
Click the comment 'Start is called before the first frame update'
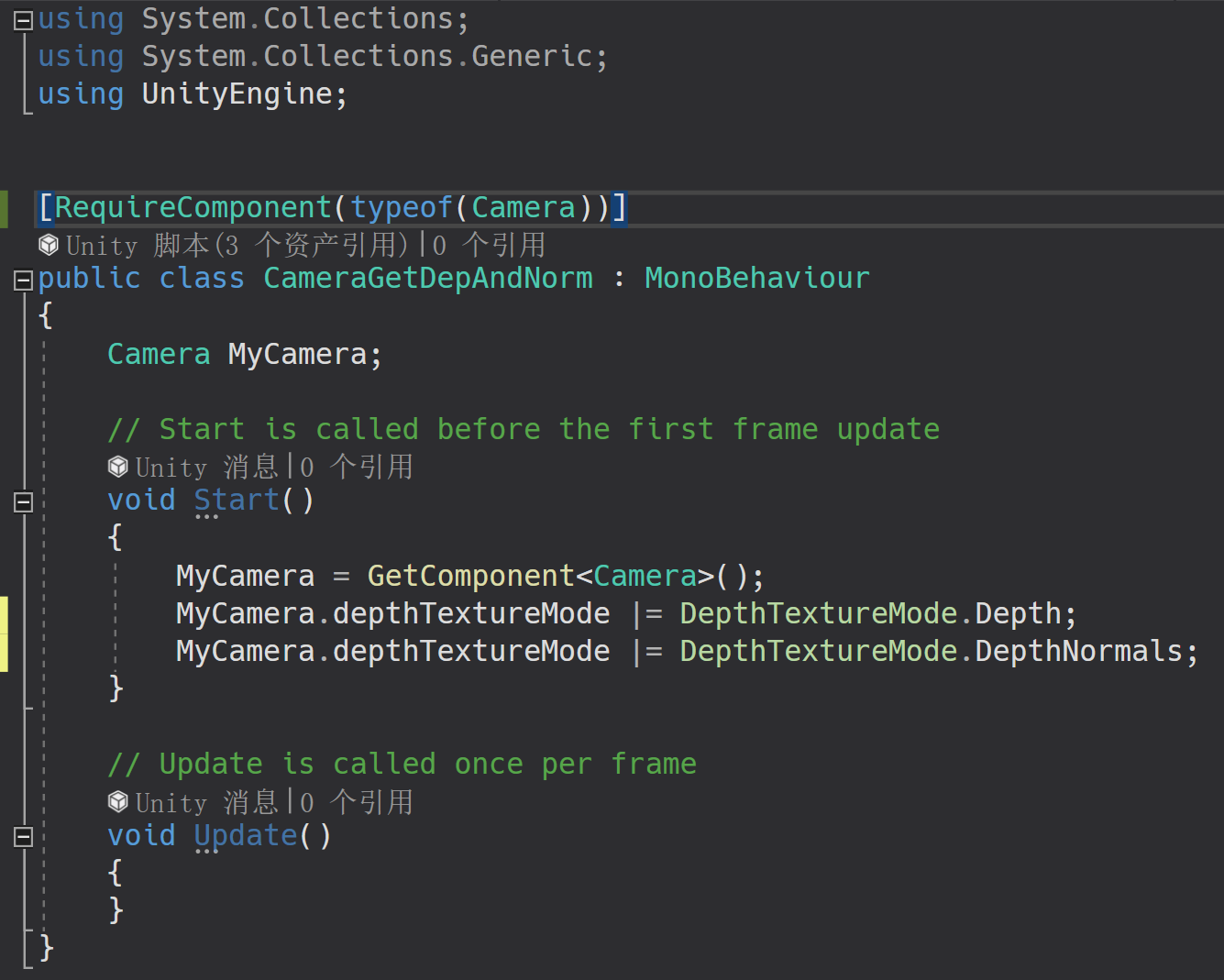click(524, 429)
